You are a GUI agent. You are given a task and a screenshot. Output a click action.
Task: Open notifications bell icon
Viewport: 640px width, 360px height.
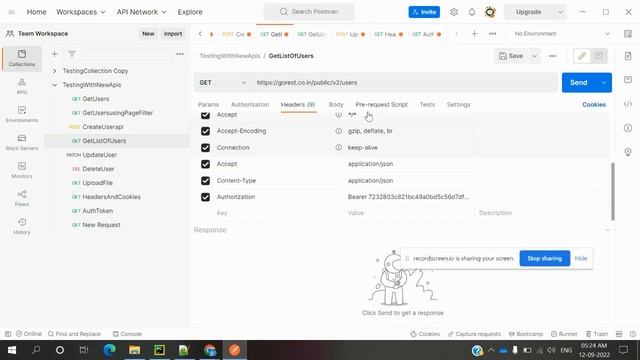tap(472, 12)
